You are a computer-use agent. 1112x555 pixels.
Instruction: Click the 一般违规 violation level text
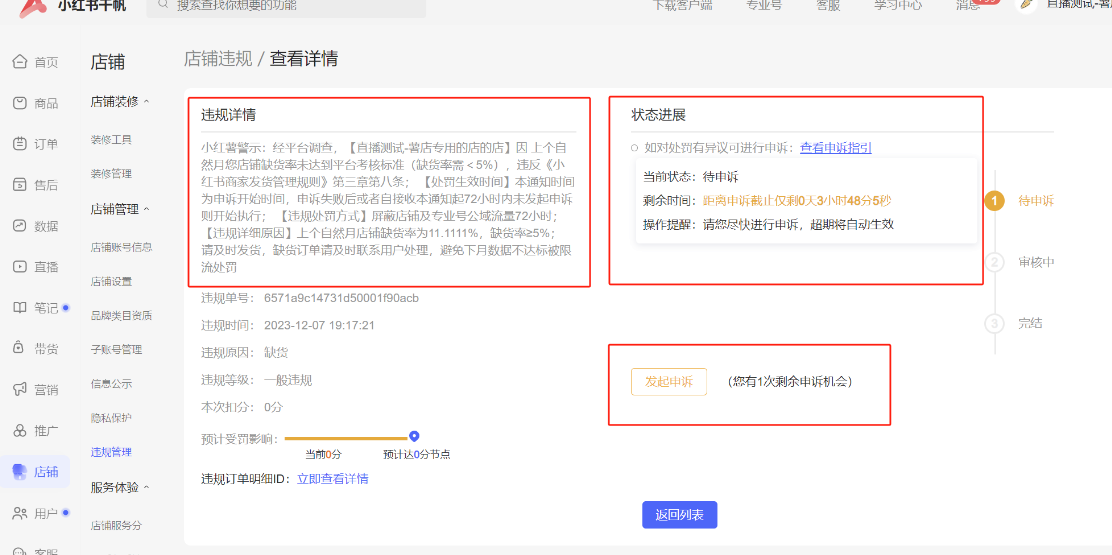pos(288,380)
